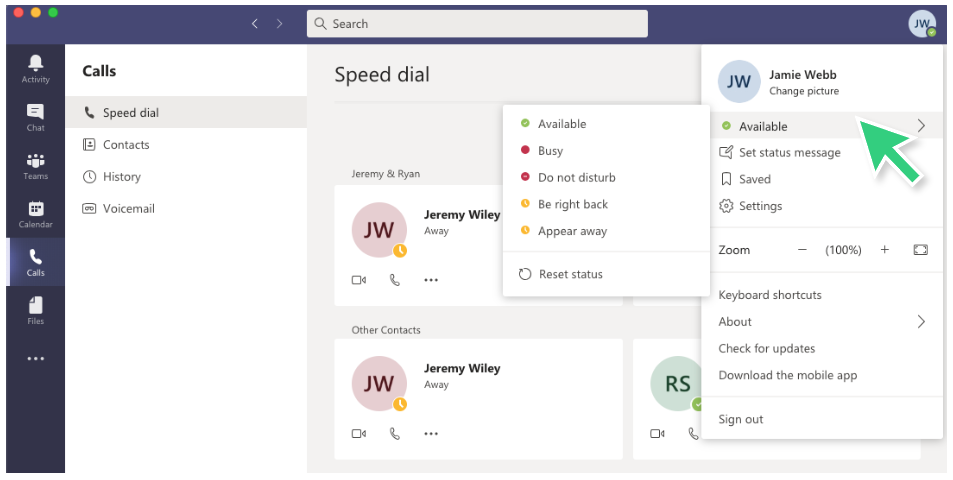Expand the About submenu
The height and width of the screenshot is (480, 953).
coord(921,321)
